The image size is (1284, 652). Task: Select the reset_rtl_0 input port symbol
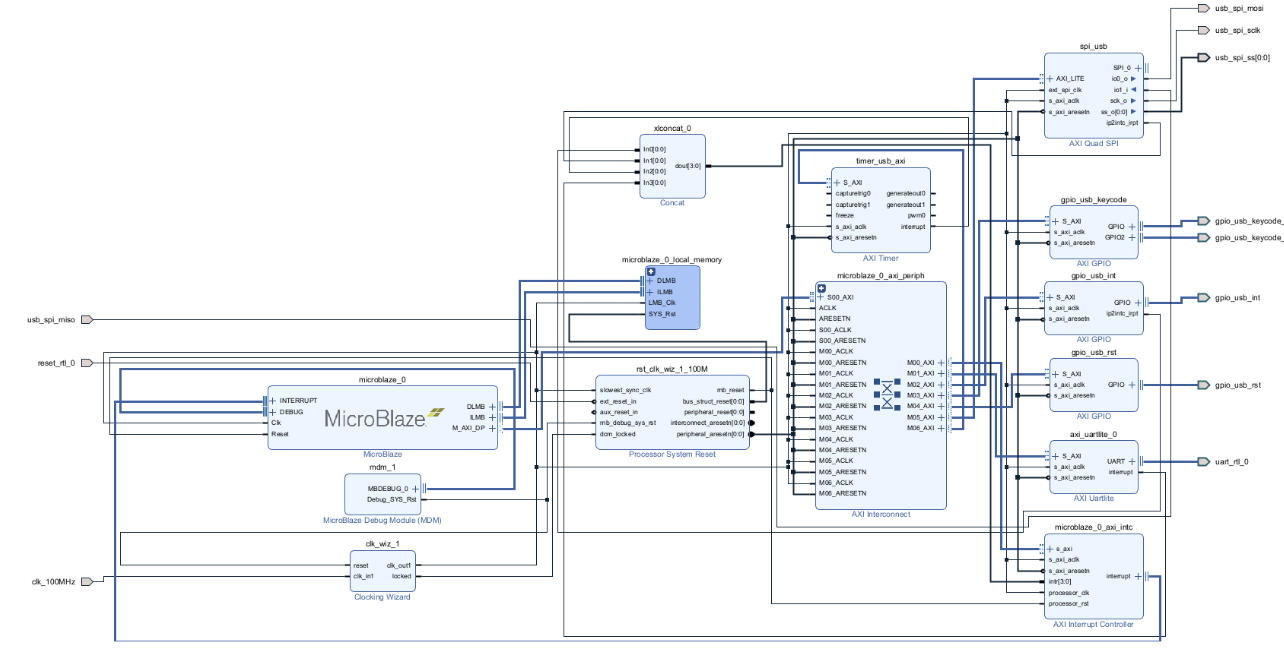pyautogui.click(x=86, y=362)
